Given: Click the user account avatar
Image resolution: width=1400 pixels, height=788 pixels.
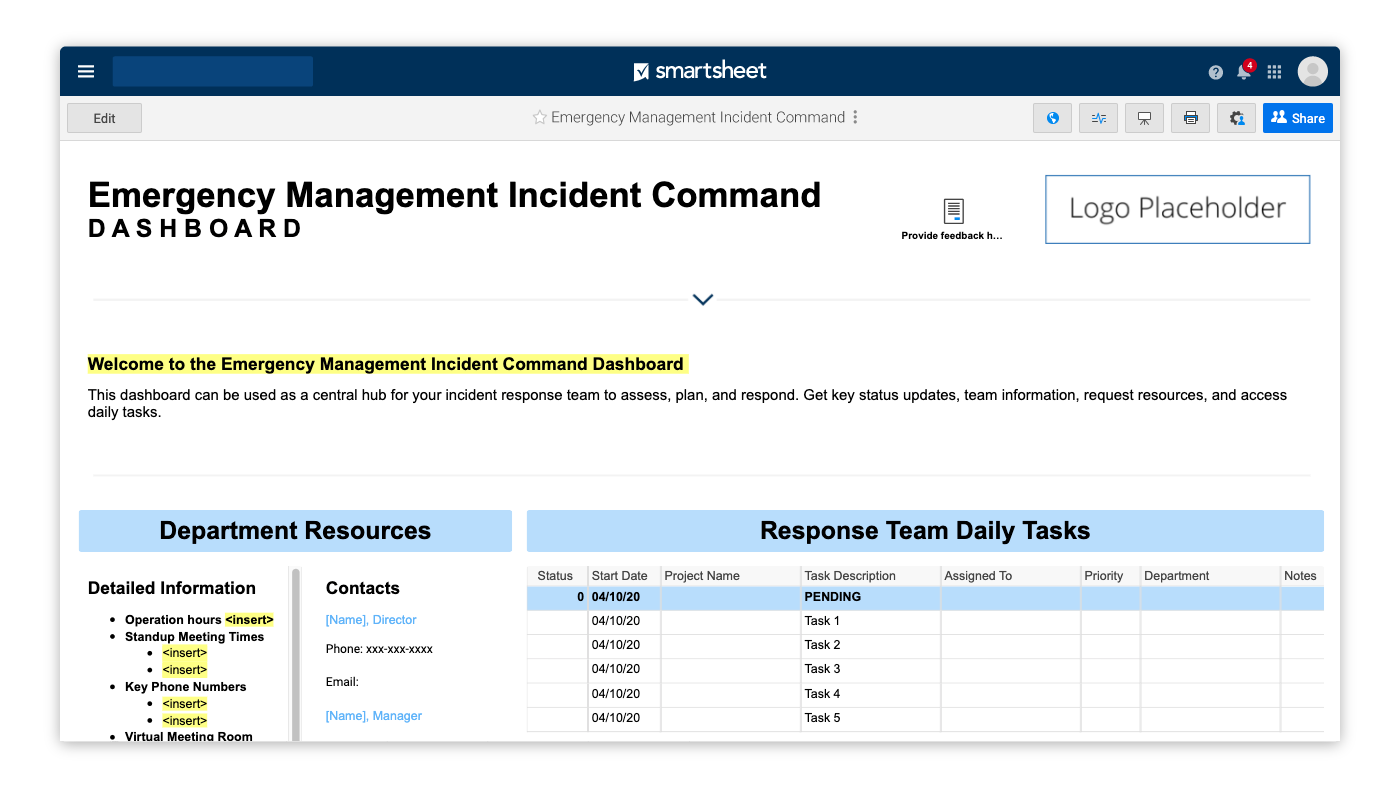Looking at the screenshot, I should tap(1312, 72).
